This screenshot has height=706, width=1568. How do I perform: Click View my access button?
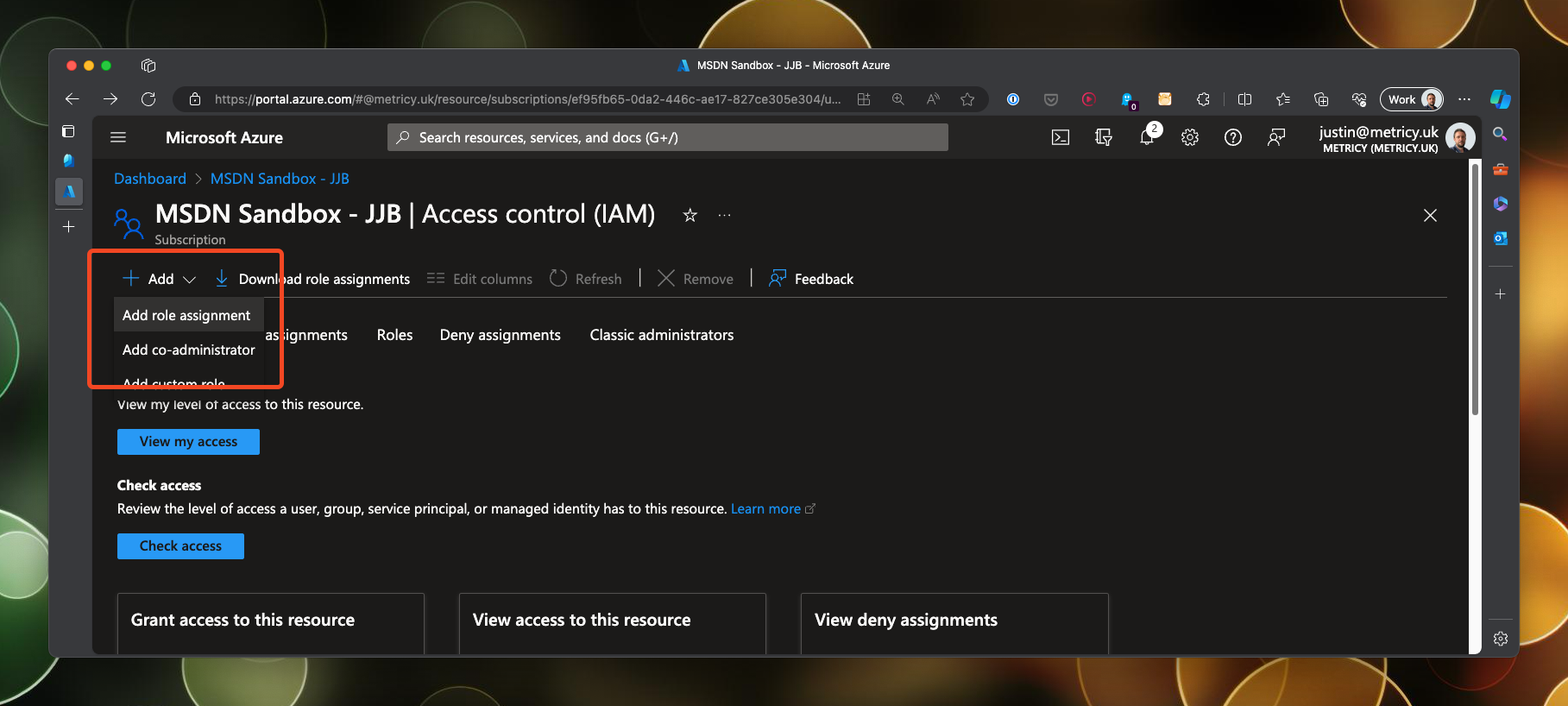pyautogui.click(x=188, y=442)
